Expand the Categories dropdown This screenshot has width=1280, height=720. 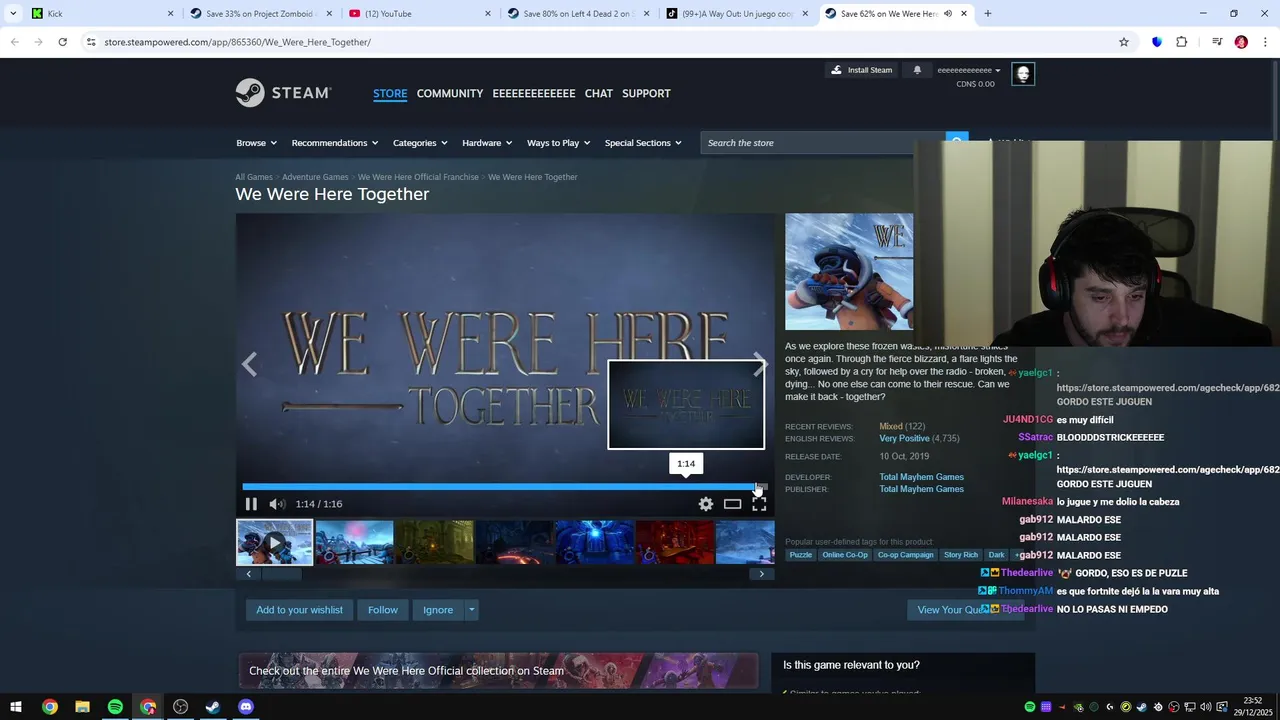420,143
